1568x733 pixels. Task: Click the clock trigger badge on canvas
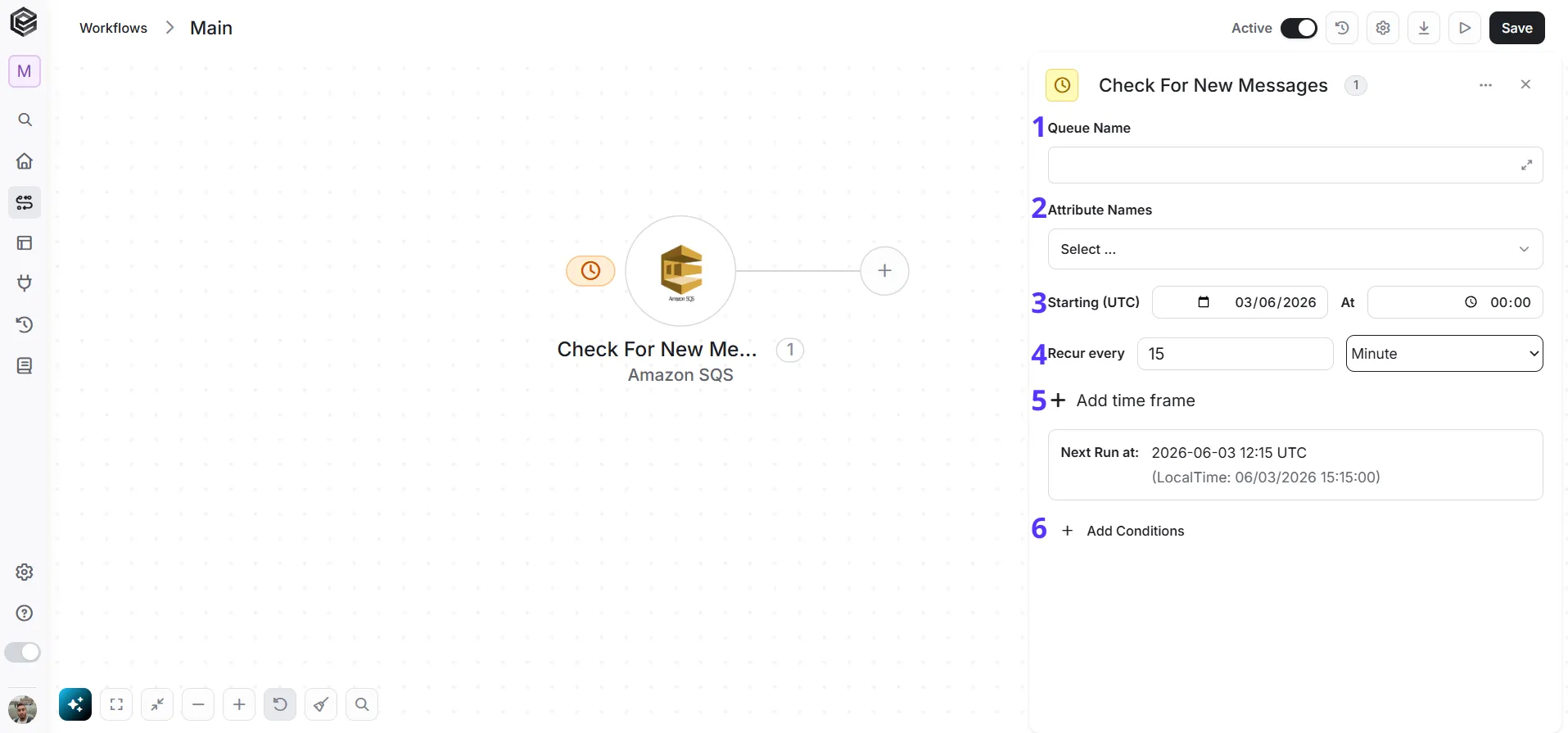(x=590, y=270)
